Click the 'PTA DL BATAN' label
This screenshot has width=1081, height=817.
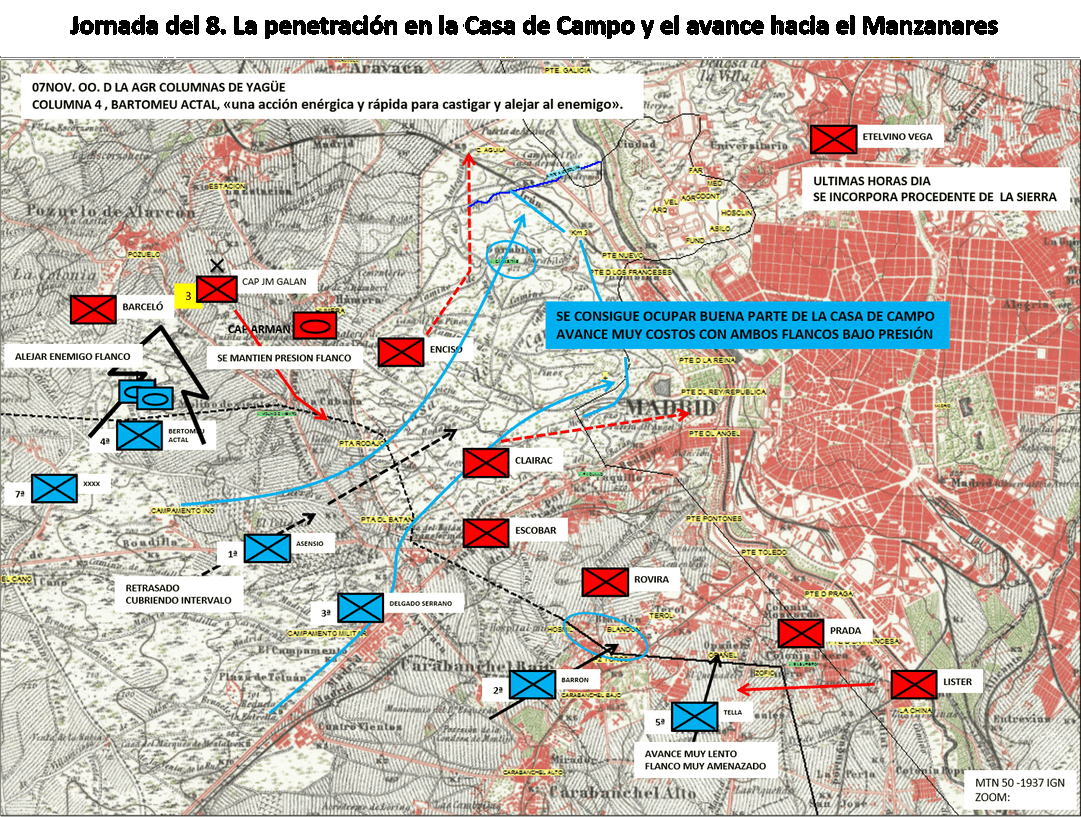tap(387, 519)
